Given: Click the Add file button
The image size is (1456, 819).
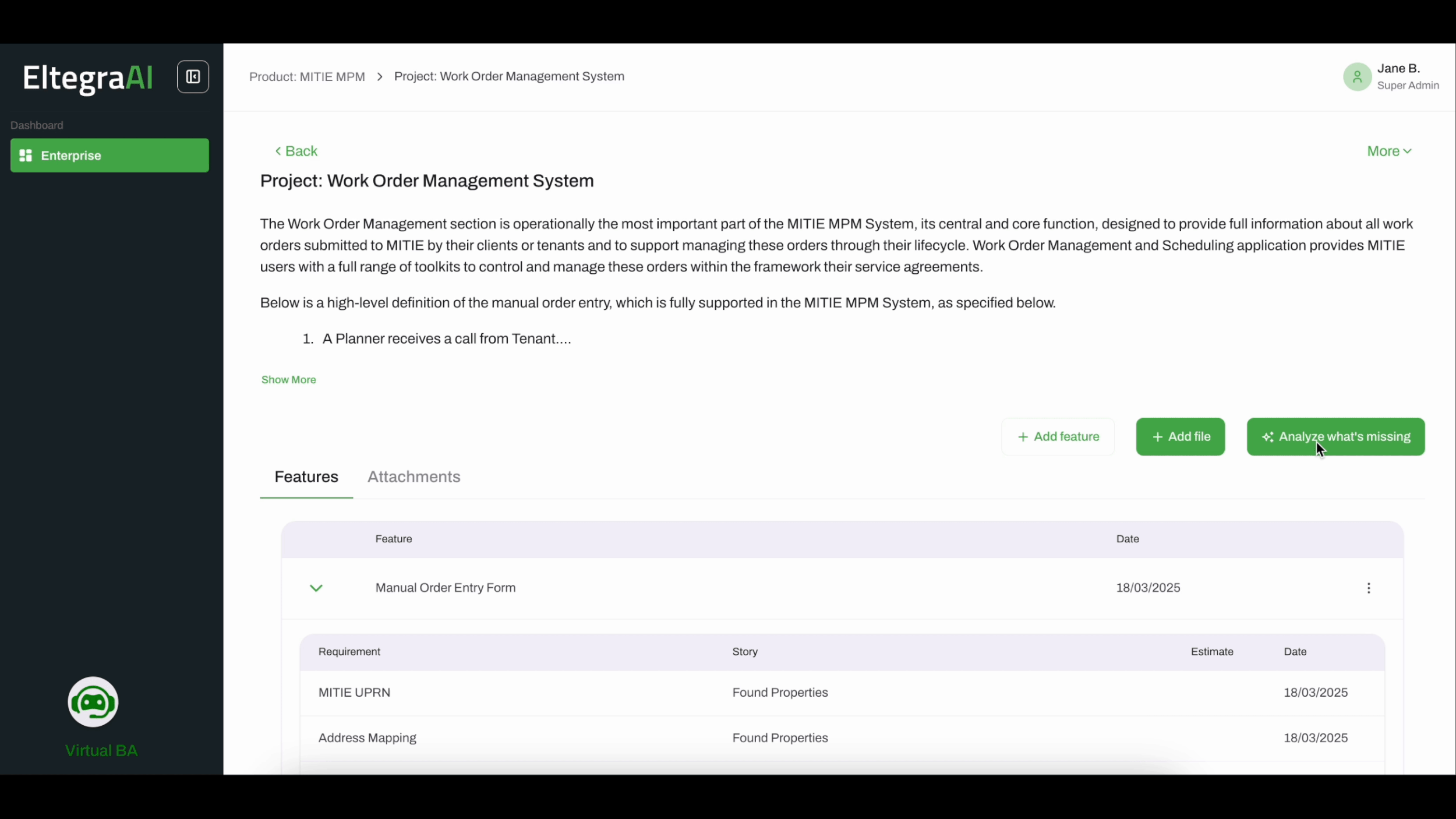Looking at the screenshot, I should [x=1181, y=437].
